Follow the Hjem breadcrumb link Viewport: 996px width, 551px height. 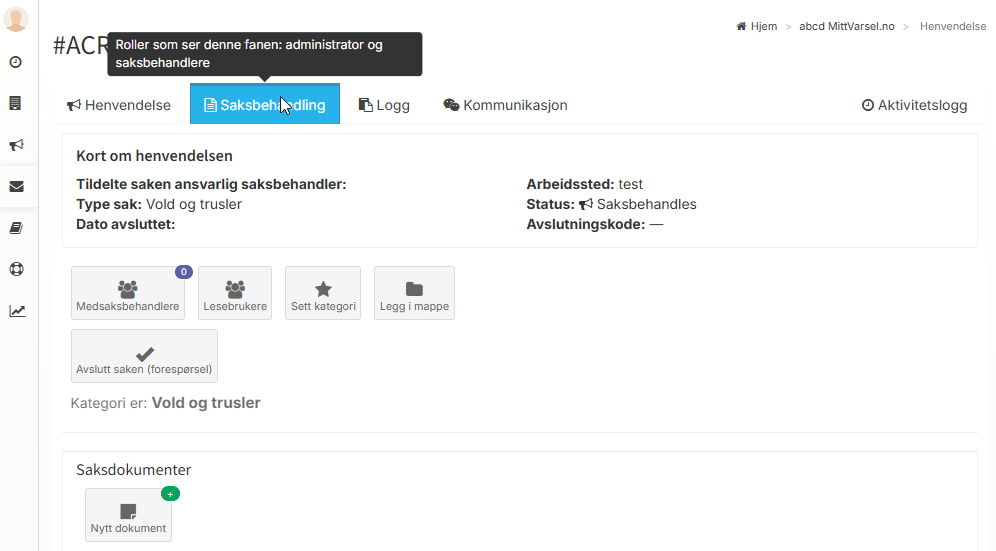point(757,26)
